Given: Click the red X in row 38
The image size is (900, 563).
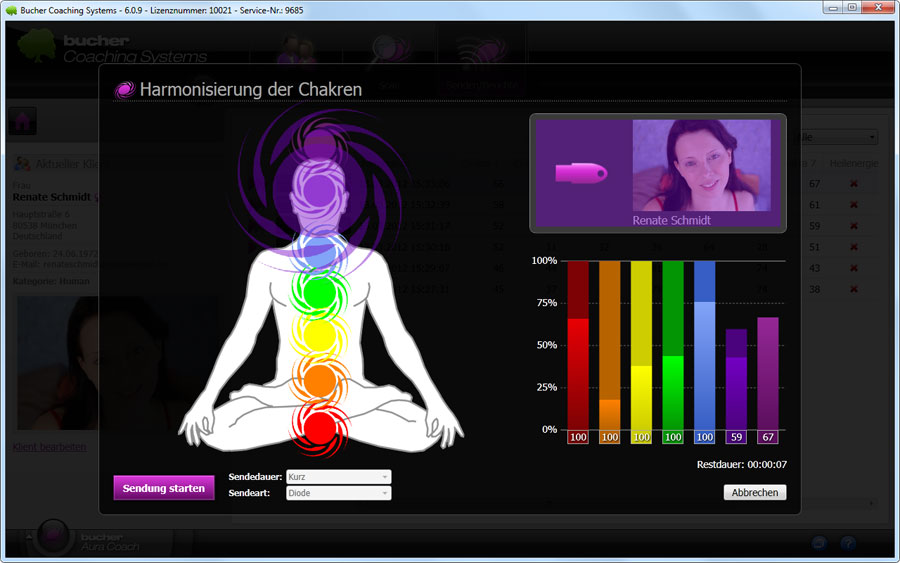Looking at the screenshot, I should (x=854, y=289).
